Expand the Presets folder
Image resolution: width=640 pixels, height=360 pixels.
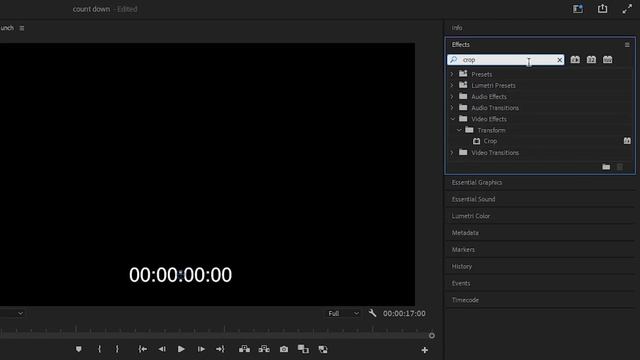pyautogui.click(x=452, y=74)
